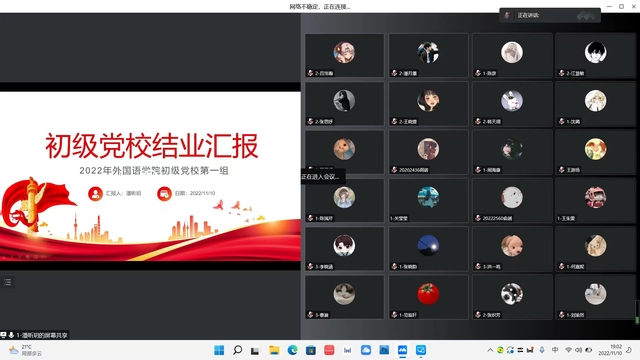Select the night-moon avatar participant tile
640x360 pixels.
tap(428, 249)
